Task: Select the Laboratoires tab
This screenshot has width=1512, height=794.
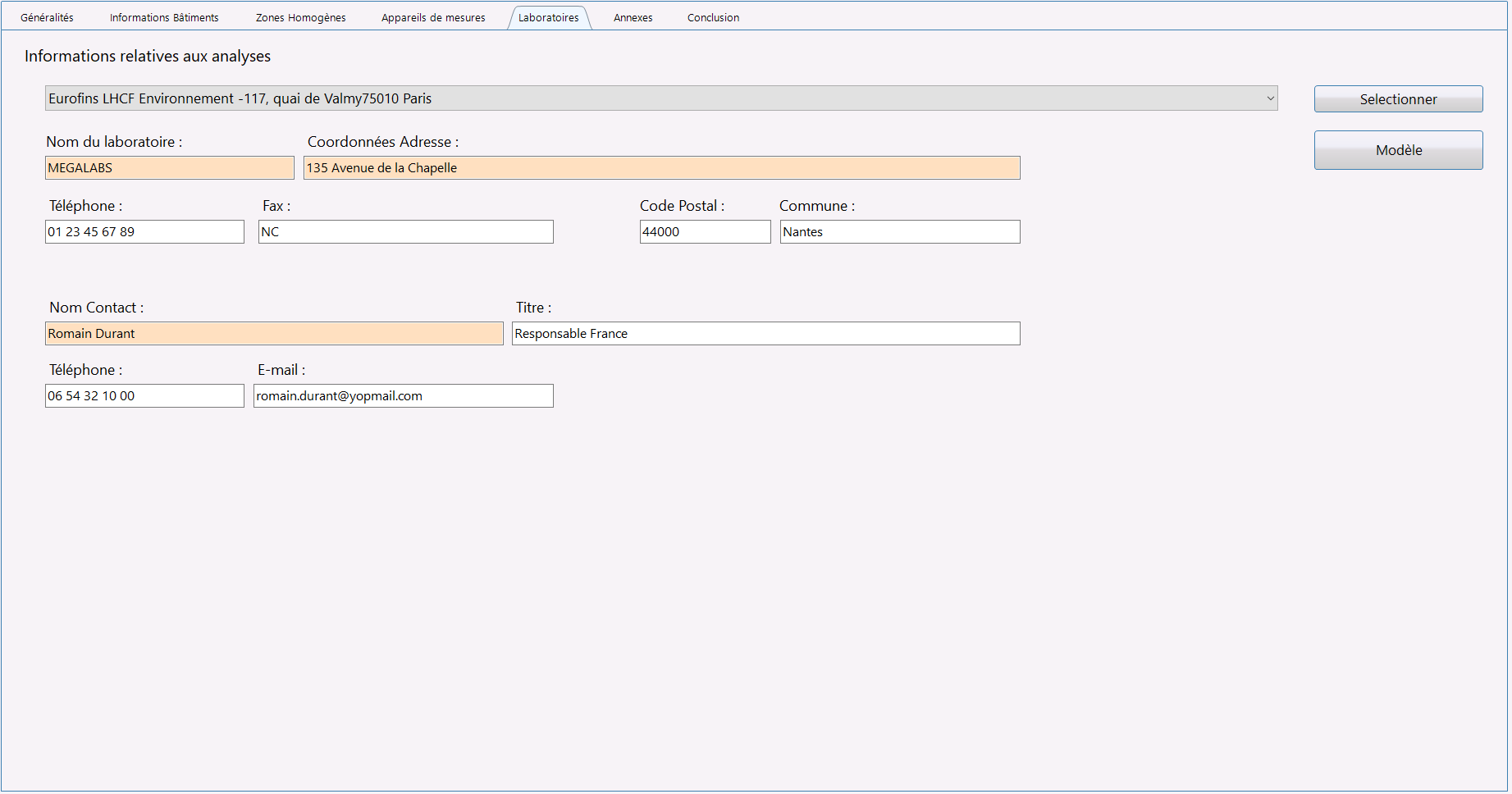Action: tap(549, 17)
